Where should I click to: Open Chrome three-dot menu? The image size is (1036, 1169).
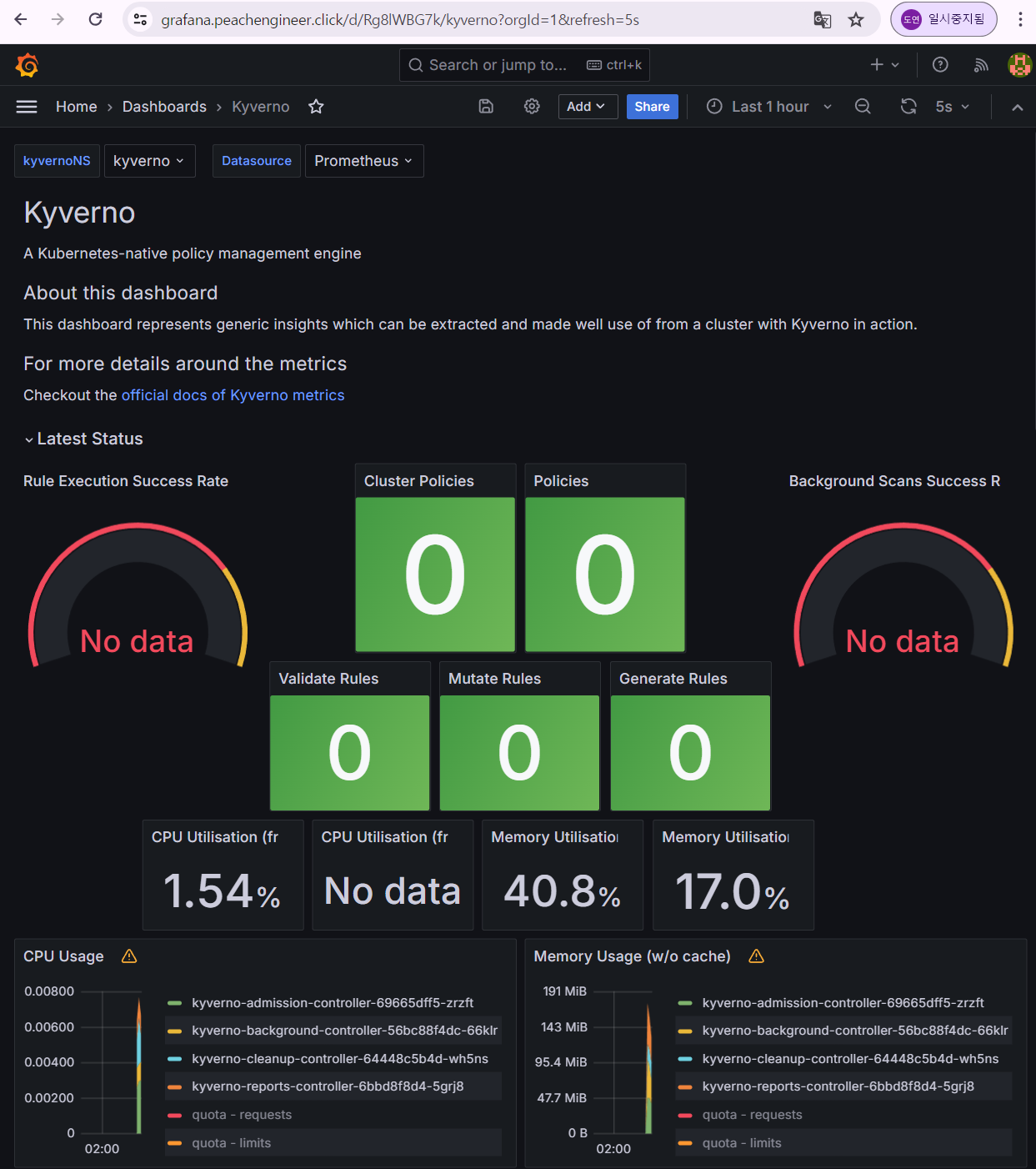[x=1020, y=19]
